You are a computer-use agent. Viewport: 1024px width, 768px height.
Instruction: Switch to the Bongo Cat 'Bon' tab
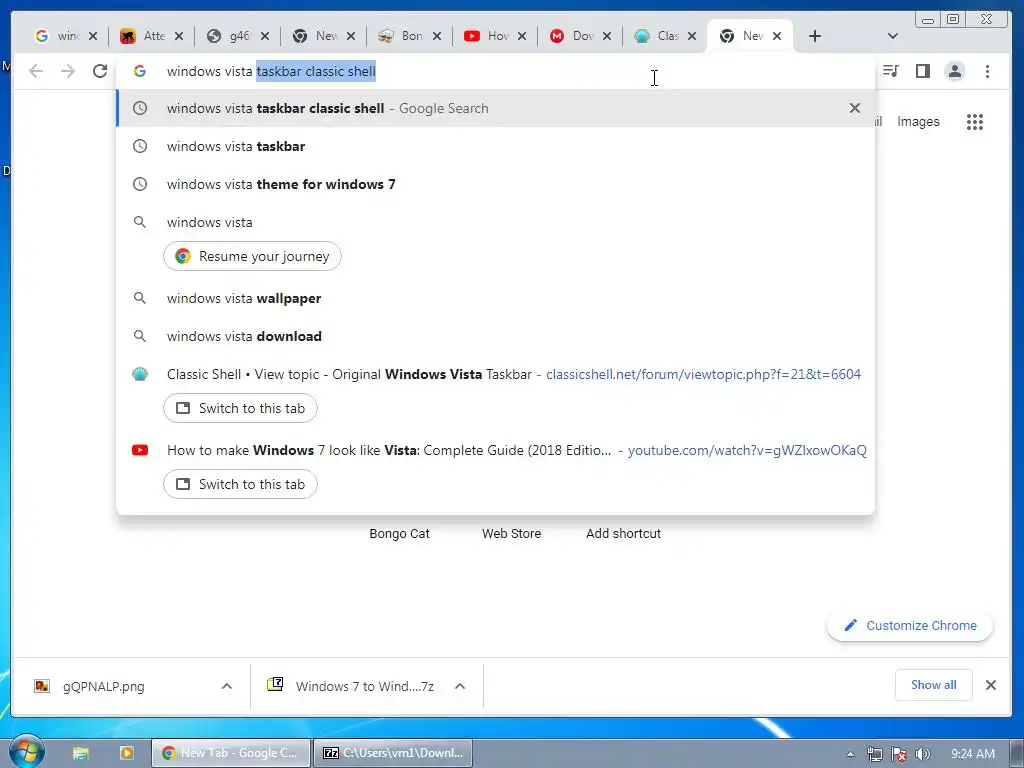click(402, 36)
